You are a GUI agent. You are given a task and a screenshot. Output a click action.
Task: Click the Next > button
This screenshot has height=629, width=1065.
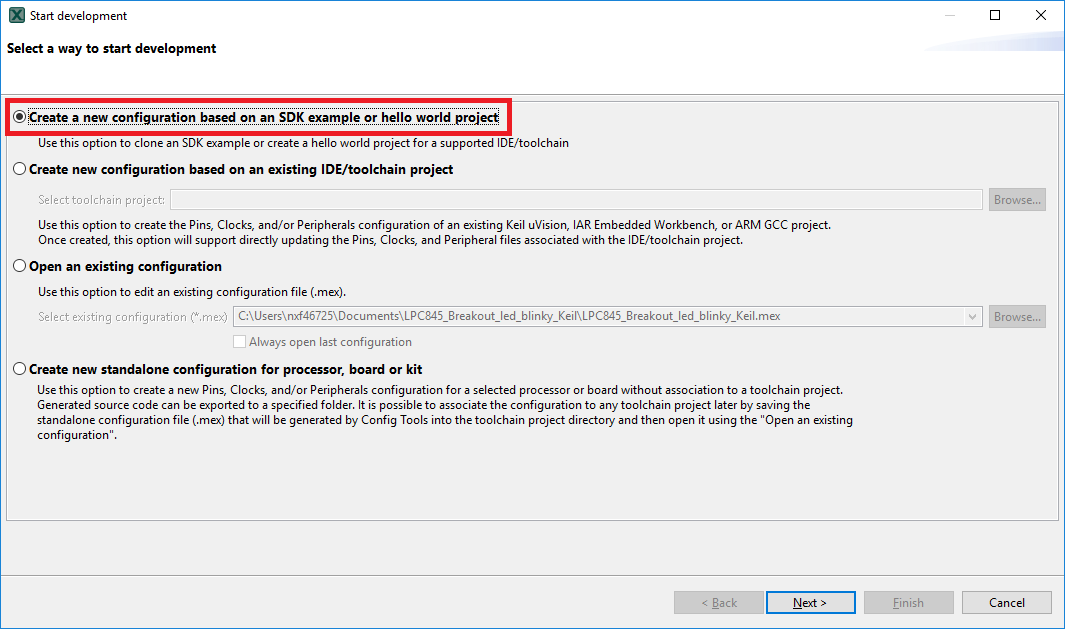(x=810, y=603)
